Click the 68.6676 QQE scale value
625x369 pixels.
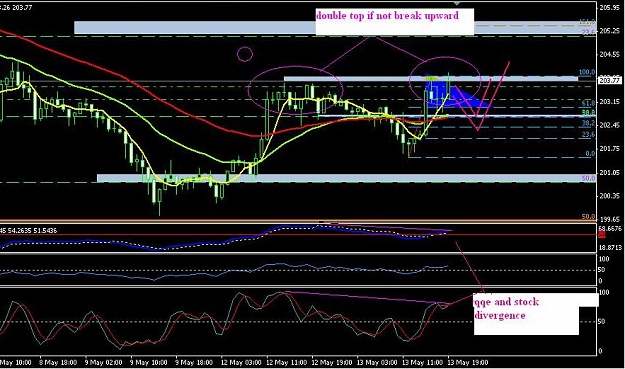pos(610,229)
